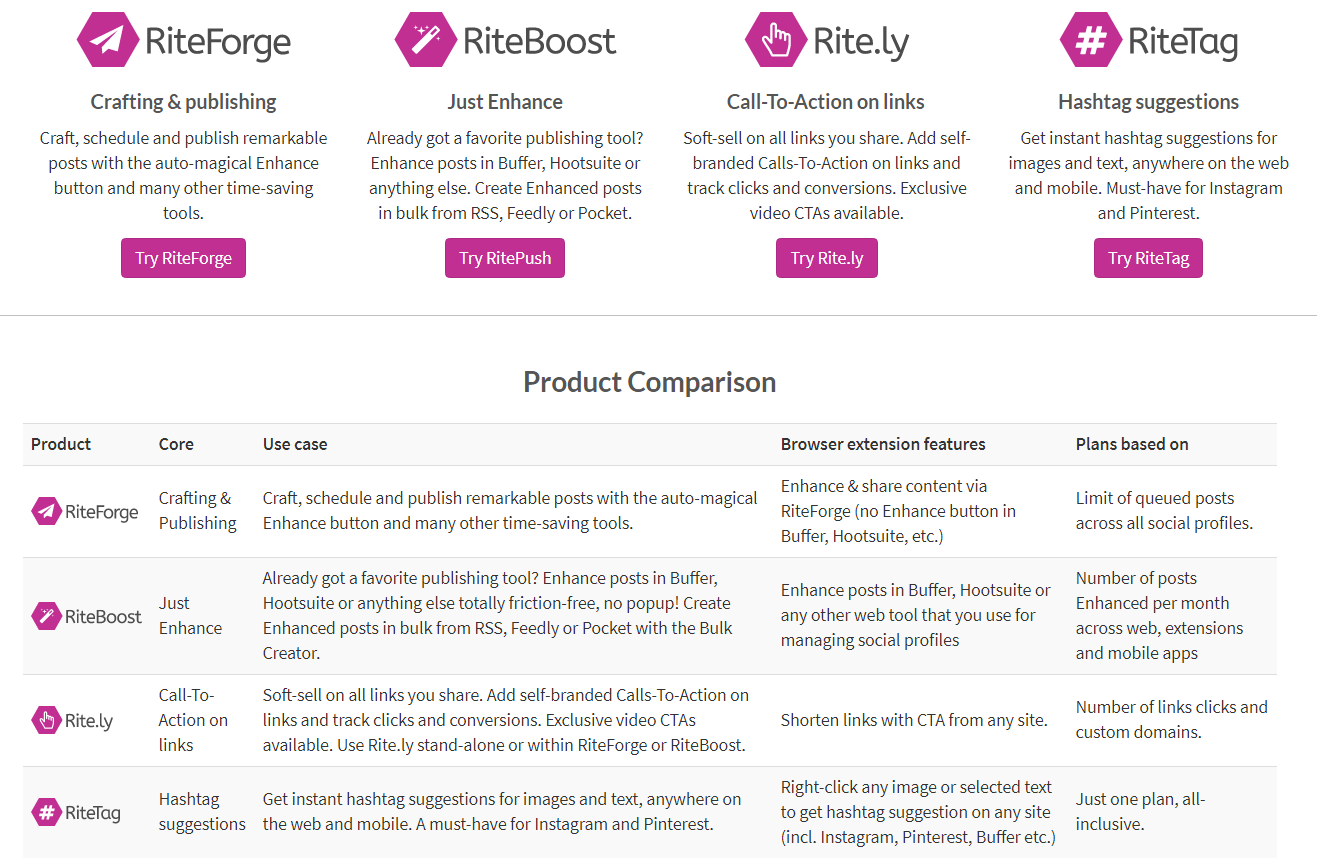Select the RiteForge logo in the comparison table
Image resolution: width=1317 pixels, height=861 pixels.
point(85,512)
